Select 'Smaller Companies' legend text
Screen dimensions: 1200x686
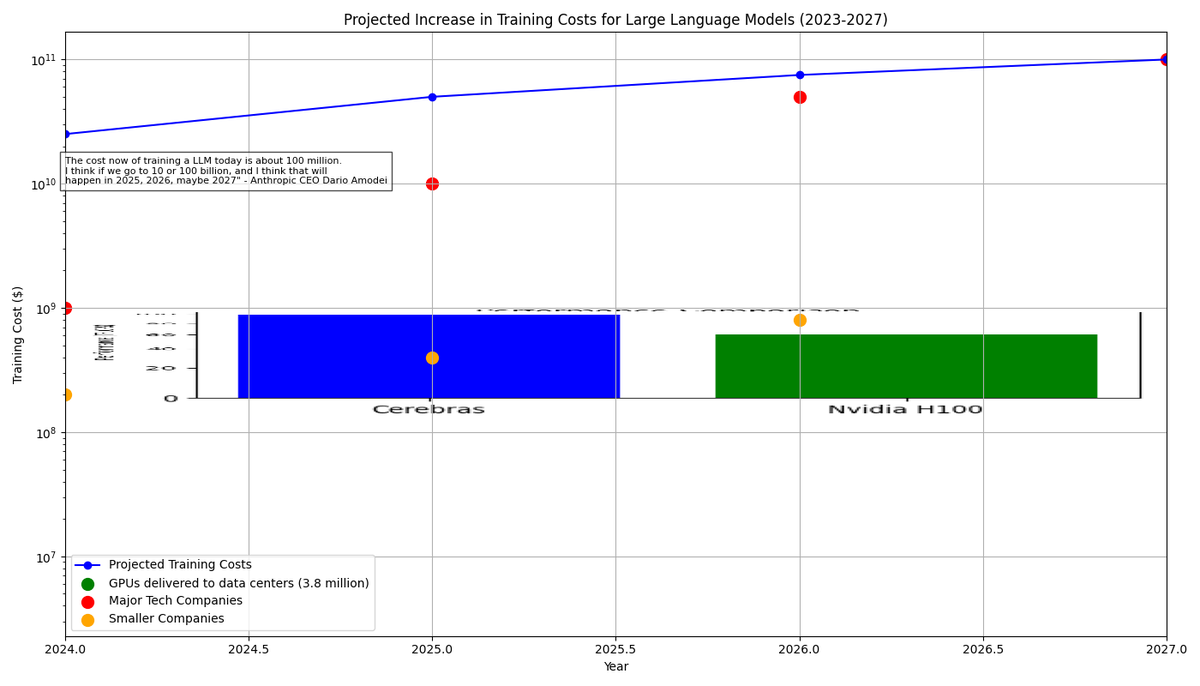pyautogui.click(x=166, y=619)
